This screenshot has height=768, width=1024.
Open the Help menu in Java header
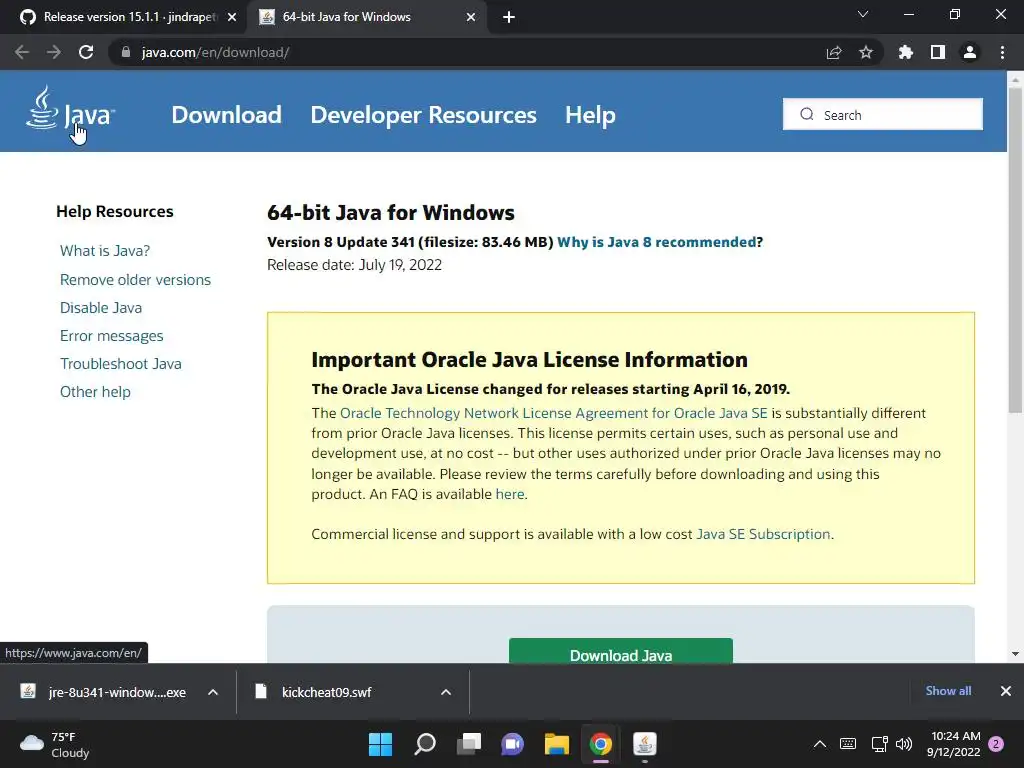[590, 115]
